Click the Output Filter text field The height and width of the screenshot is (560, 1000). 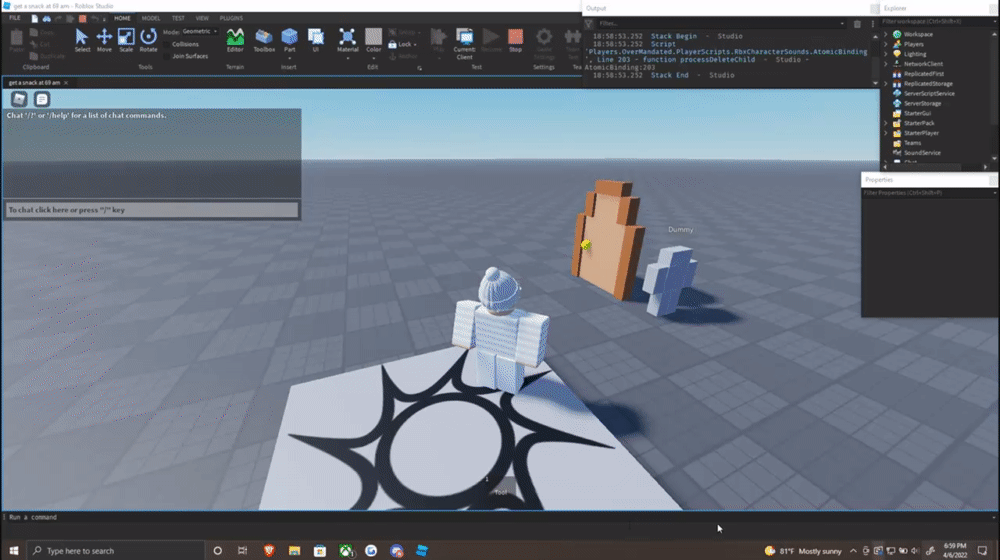[x=721, y=24]
